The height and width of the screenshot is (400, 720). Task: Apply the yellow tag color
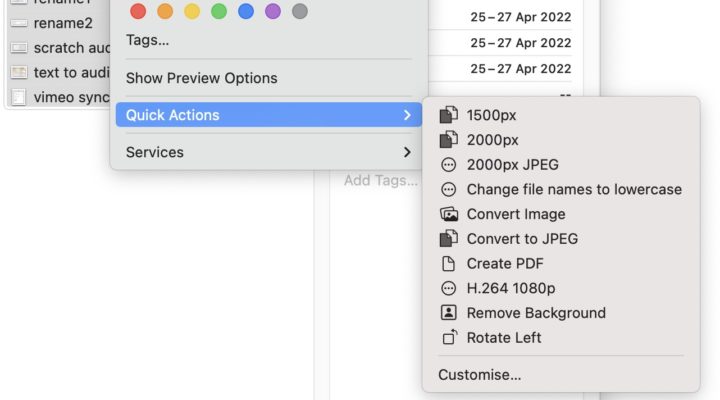(192, 11)
